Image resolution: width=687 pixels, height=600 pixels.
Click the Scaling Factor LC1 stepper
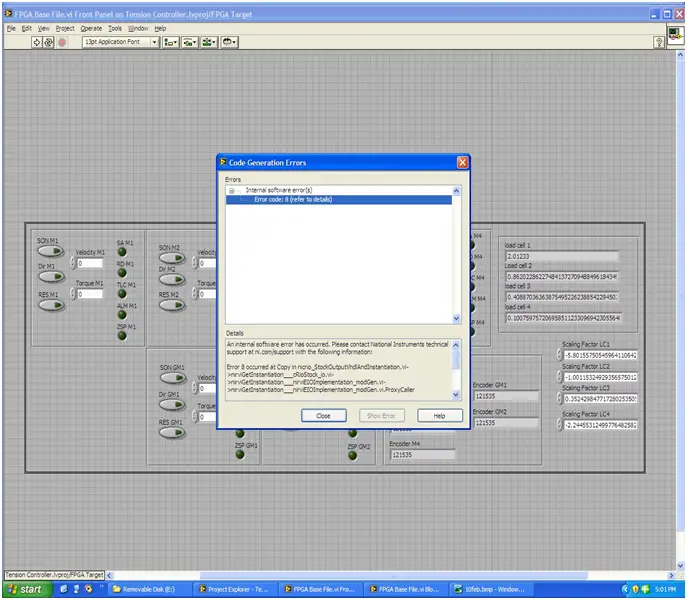tap(560, 354)
